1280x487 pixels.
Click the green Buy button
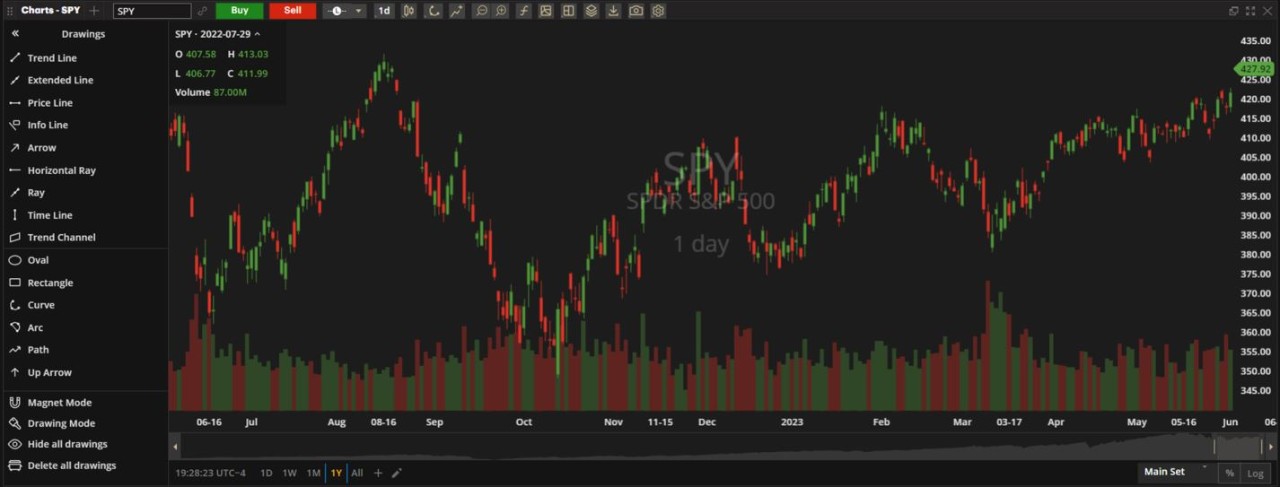[239, 11]
